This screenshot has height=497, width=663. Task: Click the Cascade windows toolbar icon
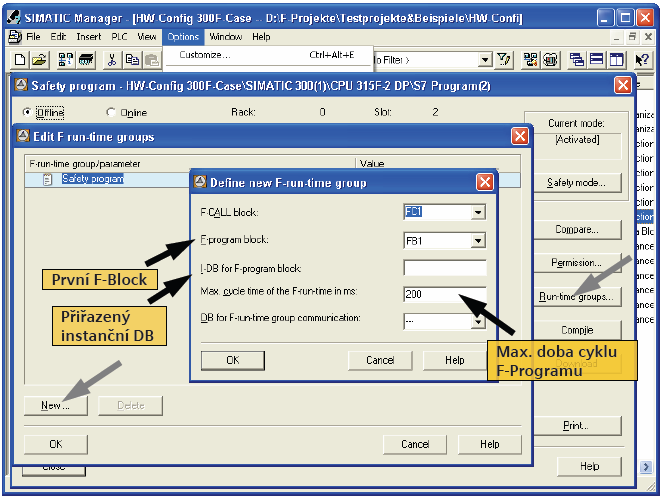576,60
